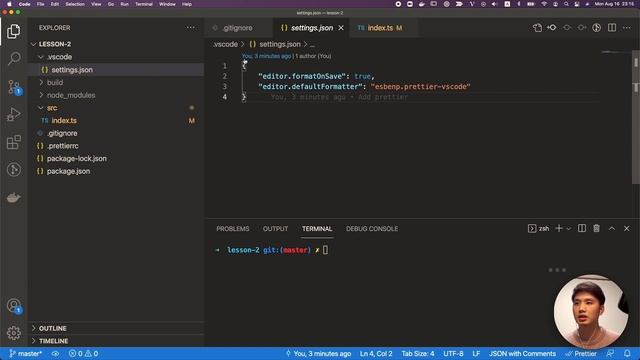Click UTF-8 encoding in status bar

tap(453, 353)
